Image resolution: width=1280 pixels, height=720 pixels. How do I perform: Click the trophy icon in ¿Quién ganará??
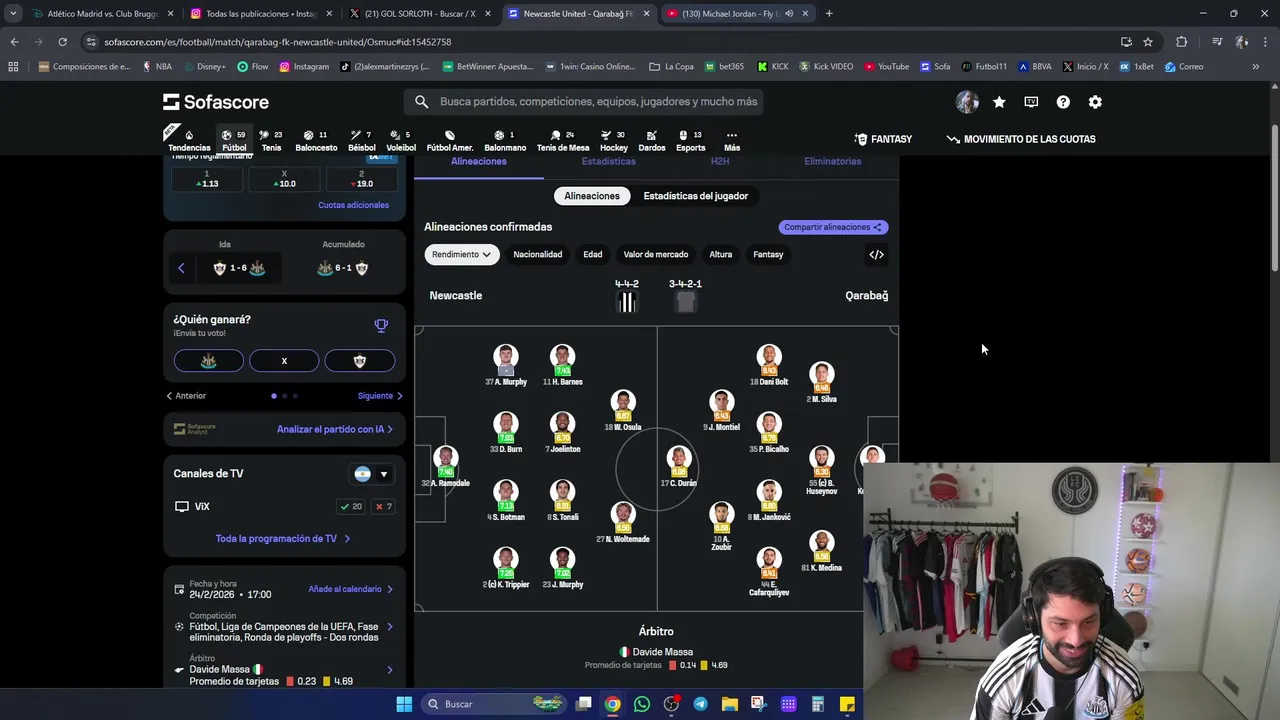381,326
